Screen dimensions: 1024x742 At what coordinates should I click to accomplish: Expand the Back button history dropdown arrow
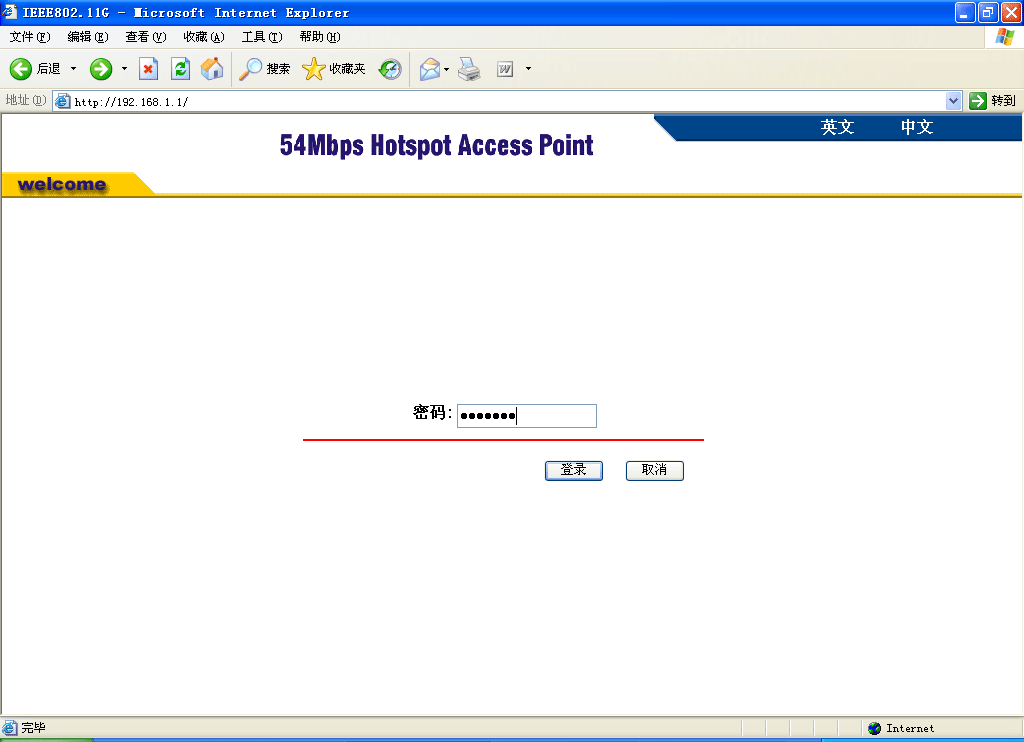73,69
